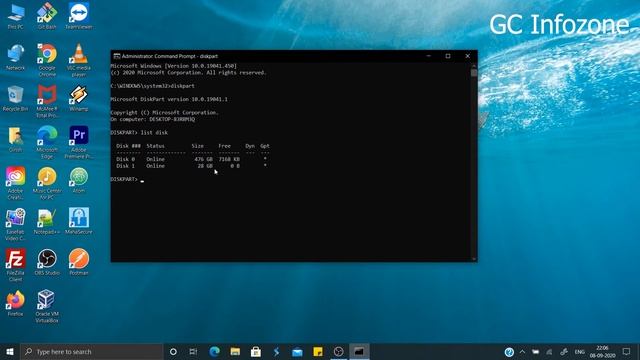Open the Mail app from the taskbar
Screen dimensions: 640x360
pos(297,351)
